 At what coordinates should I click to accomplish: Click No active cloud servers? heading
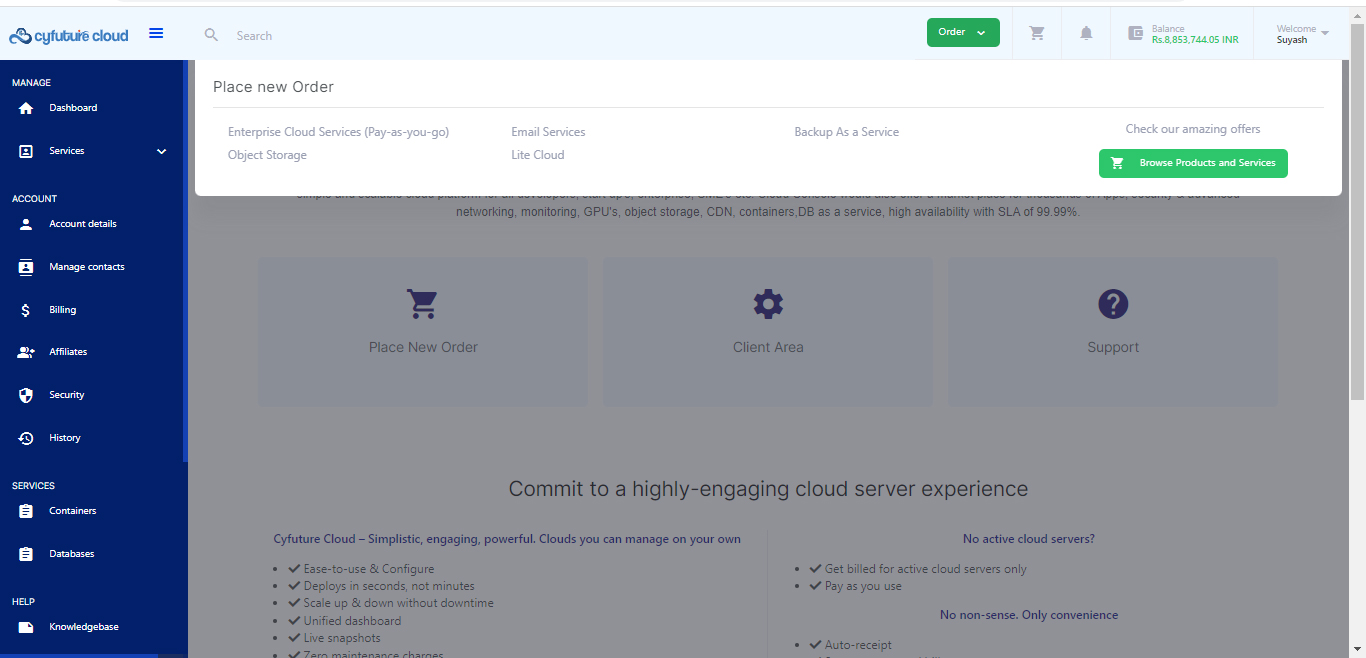tap(1029, 539)
